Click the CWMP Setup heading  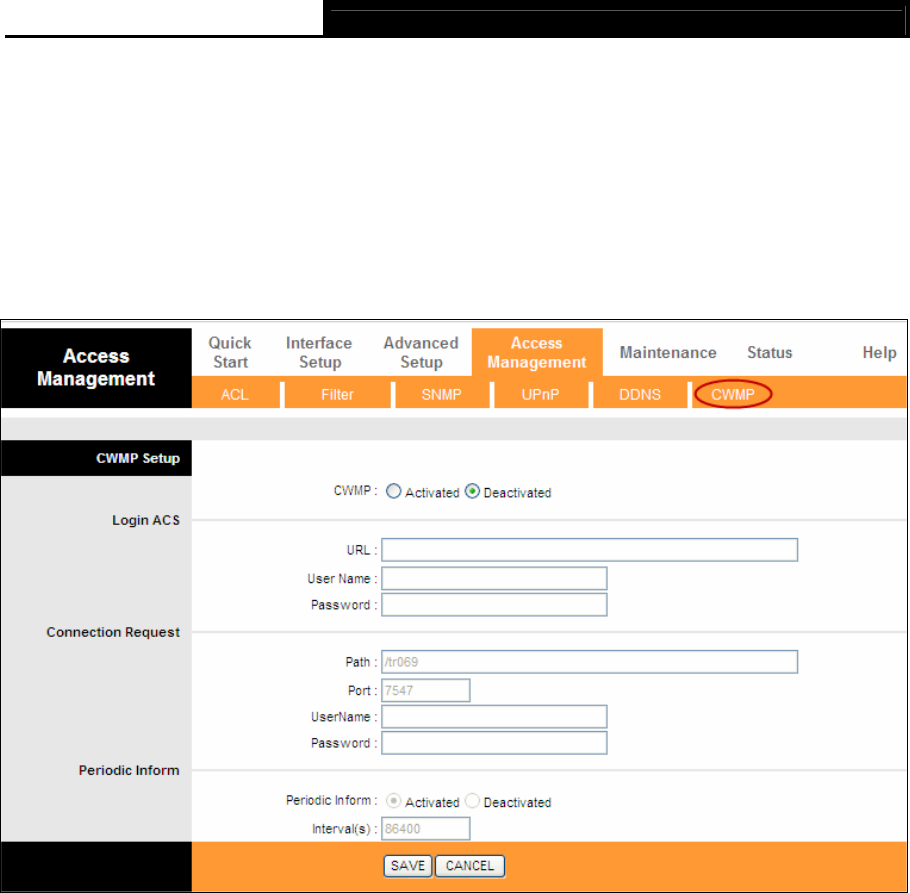click(138, 458)
